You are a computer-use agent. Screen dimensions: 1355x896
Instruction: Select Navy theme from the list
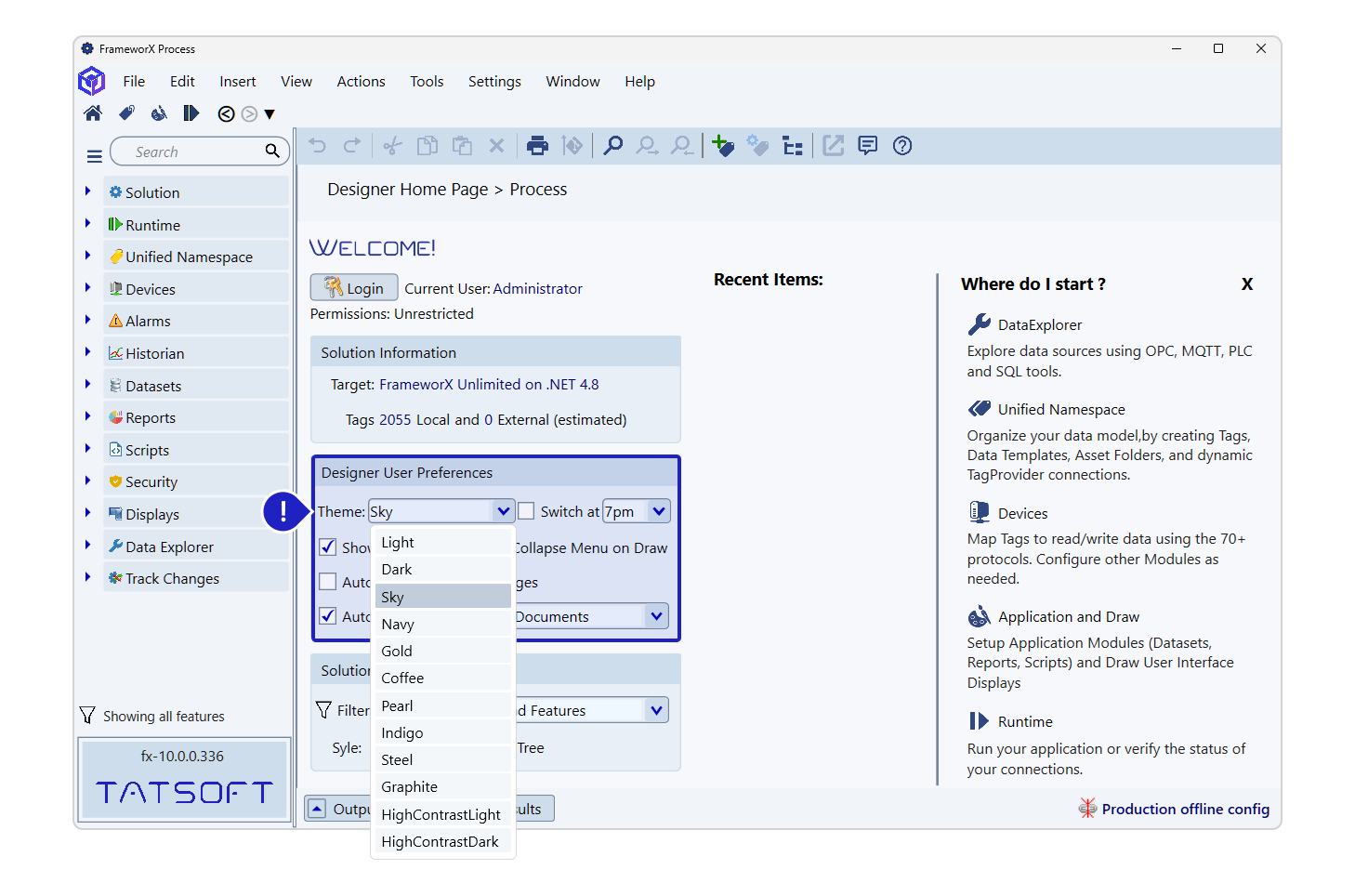pyautogui.click(x=443, y=625)
